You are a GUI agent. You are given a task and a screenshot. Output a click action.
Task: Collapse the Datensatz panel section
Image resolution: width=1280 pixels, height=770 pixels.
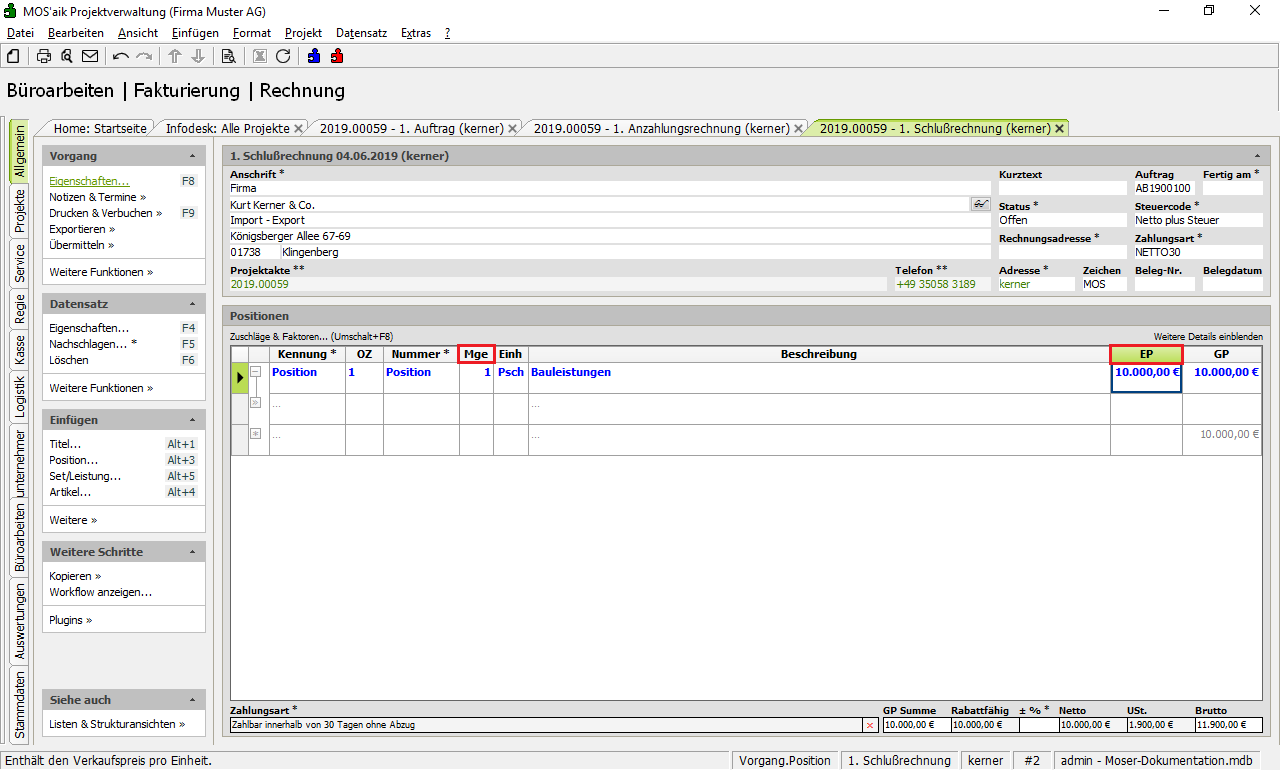pyautogui.click(x=192, y=304)
